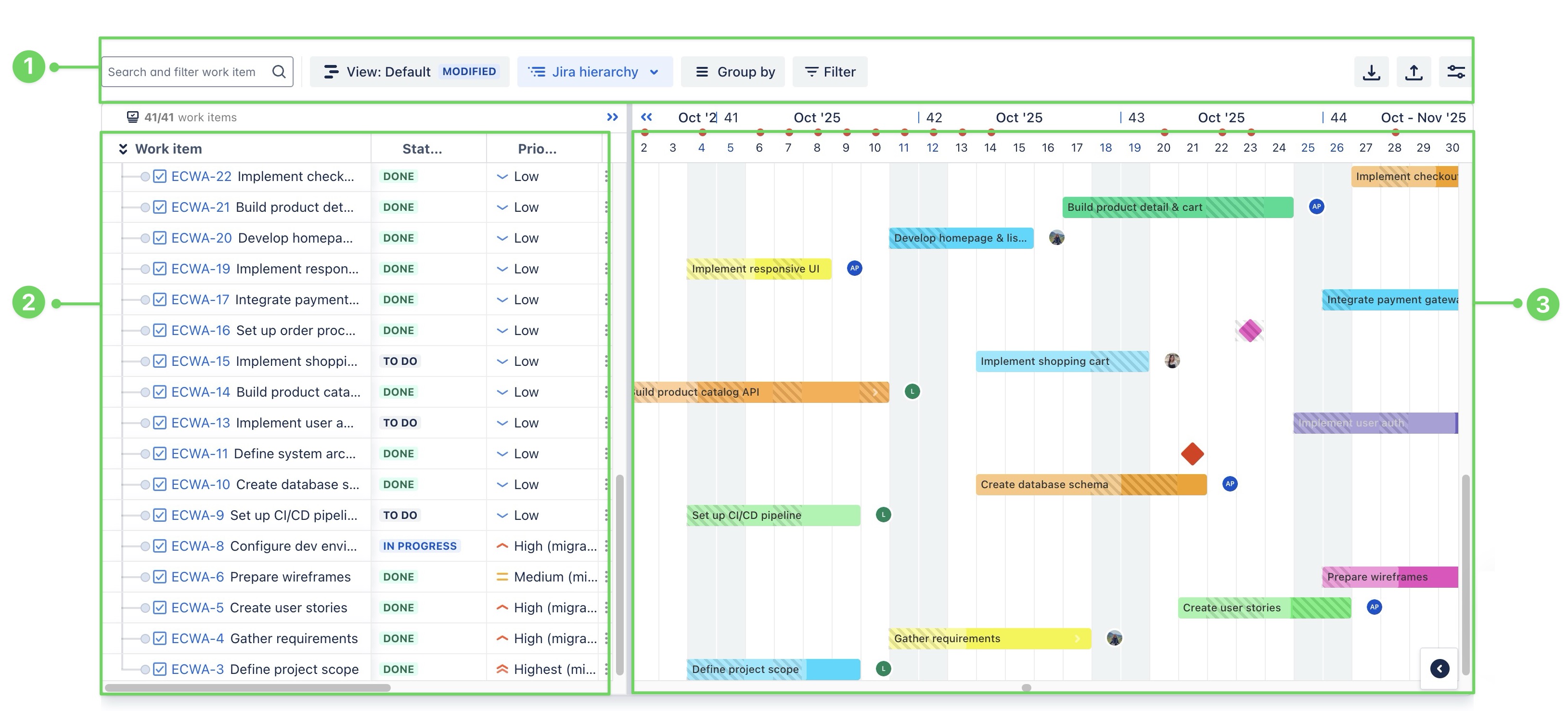
Task: Select the yellow Implement responsive UI bar
Action: point(758,269)
